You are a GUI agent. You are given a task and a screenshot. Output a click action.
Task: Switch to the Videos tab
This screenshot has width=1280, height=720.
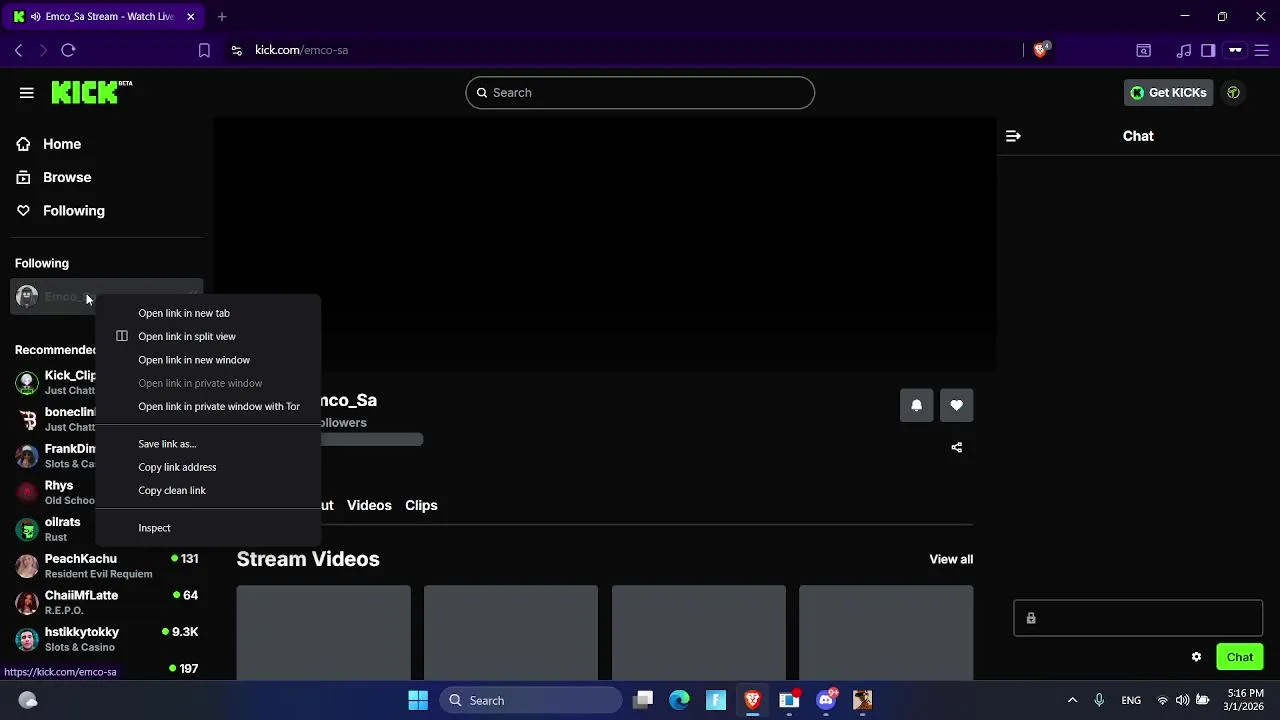coord(369,505)
